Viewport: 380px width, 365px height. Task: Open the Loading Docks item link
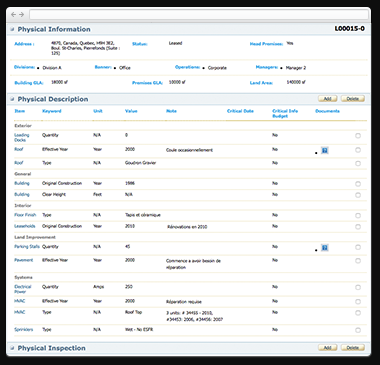pyautogui.click(x=22, y=137)
